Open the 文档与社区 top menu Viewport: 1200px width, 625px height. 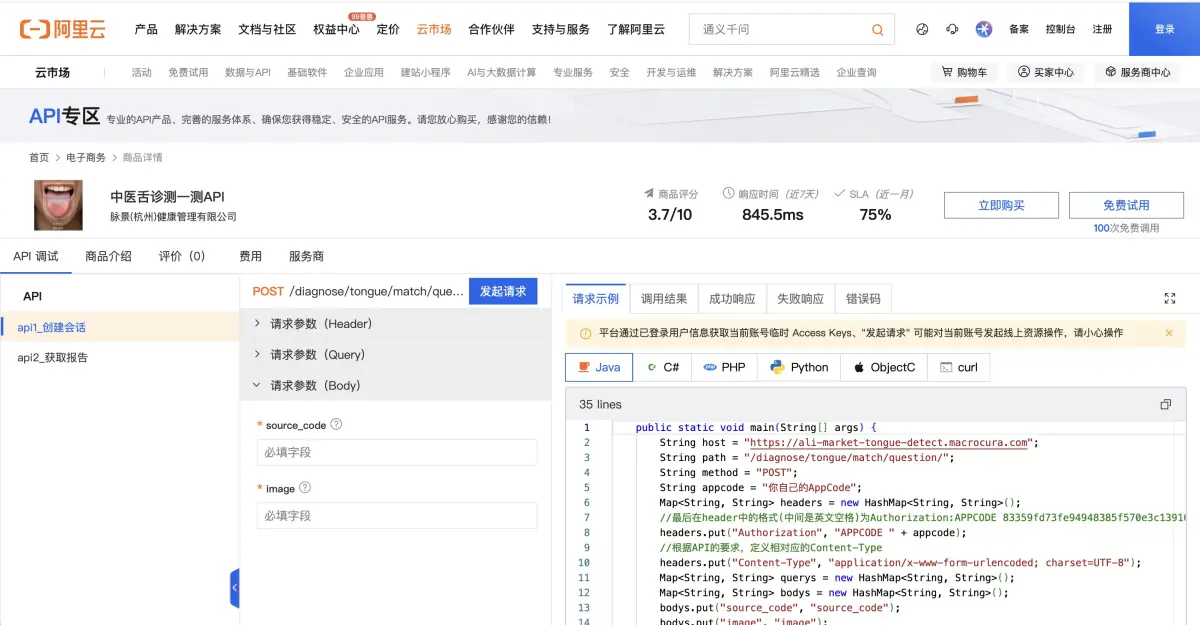coord(267,29)
